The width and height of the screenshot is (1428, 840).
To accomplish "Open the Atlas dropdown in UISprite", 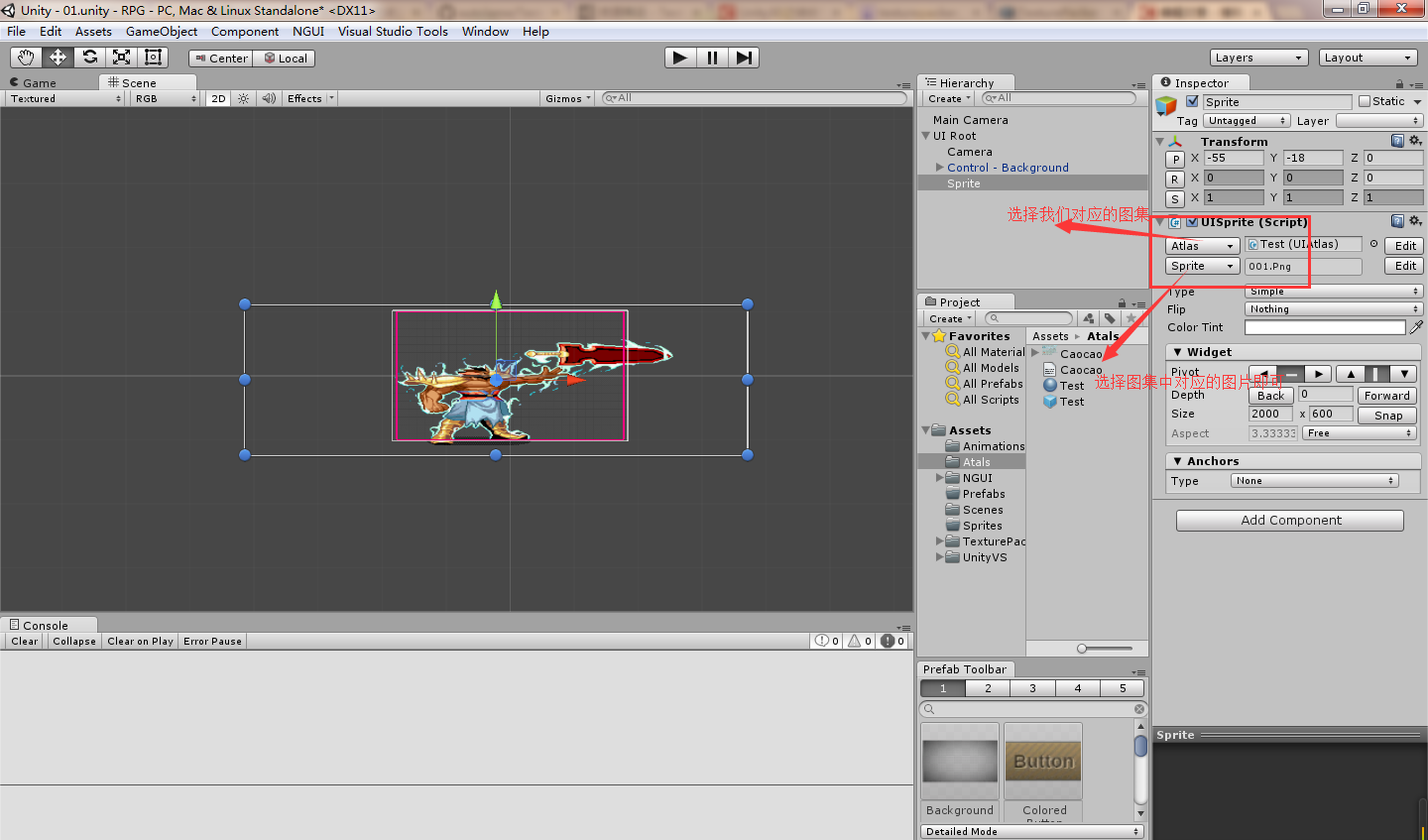I will click(x=1201, y=245).
